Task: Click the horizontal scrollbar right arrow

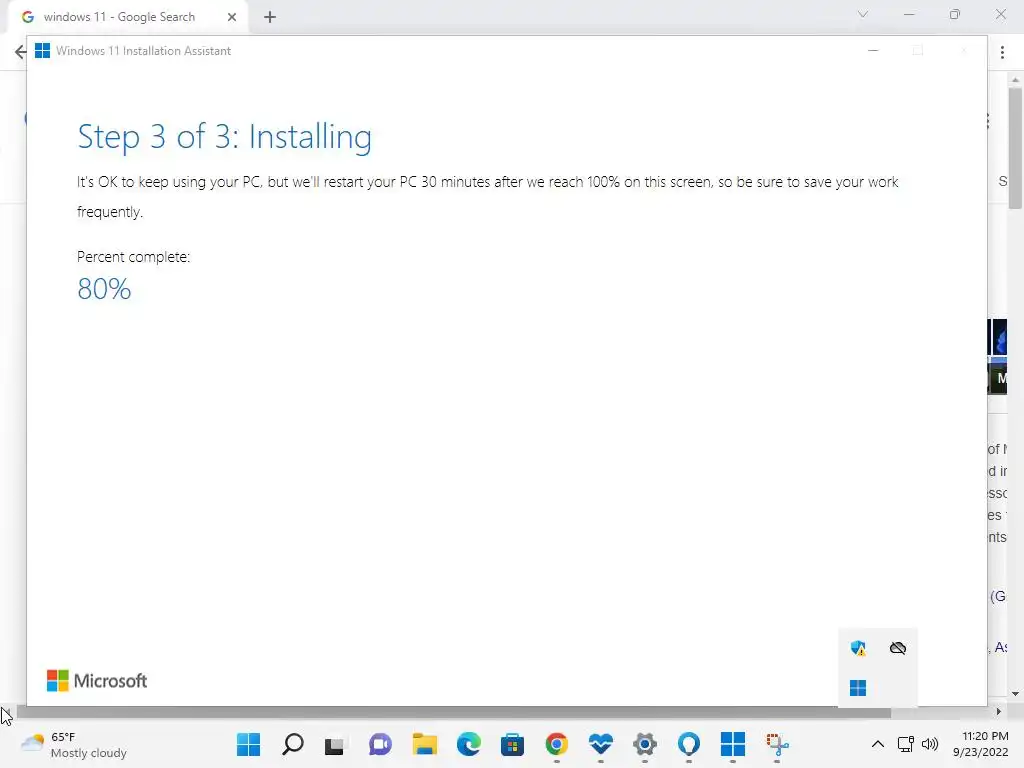Action: (x=998, y=712)
